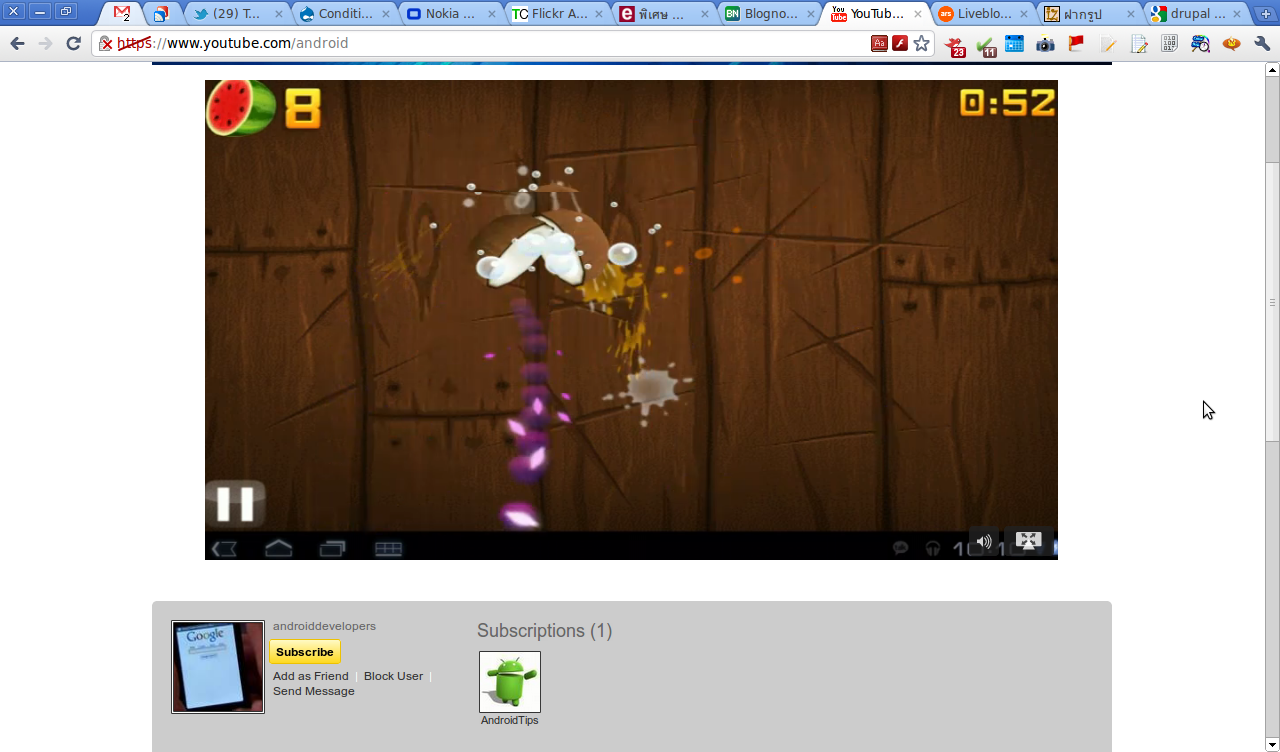Click the androiddevelopers channel avatar image
1280x752 pixels.
point(218,667)
